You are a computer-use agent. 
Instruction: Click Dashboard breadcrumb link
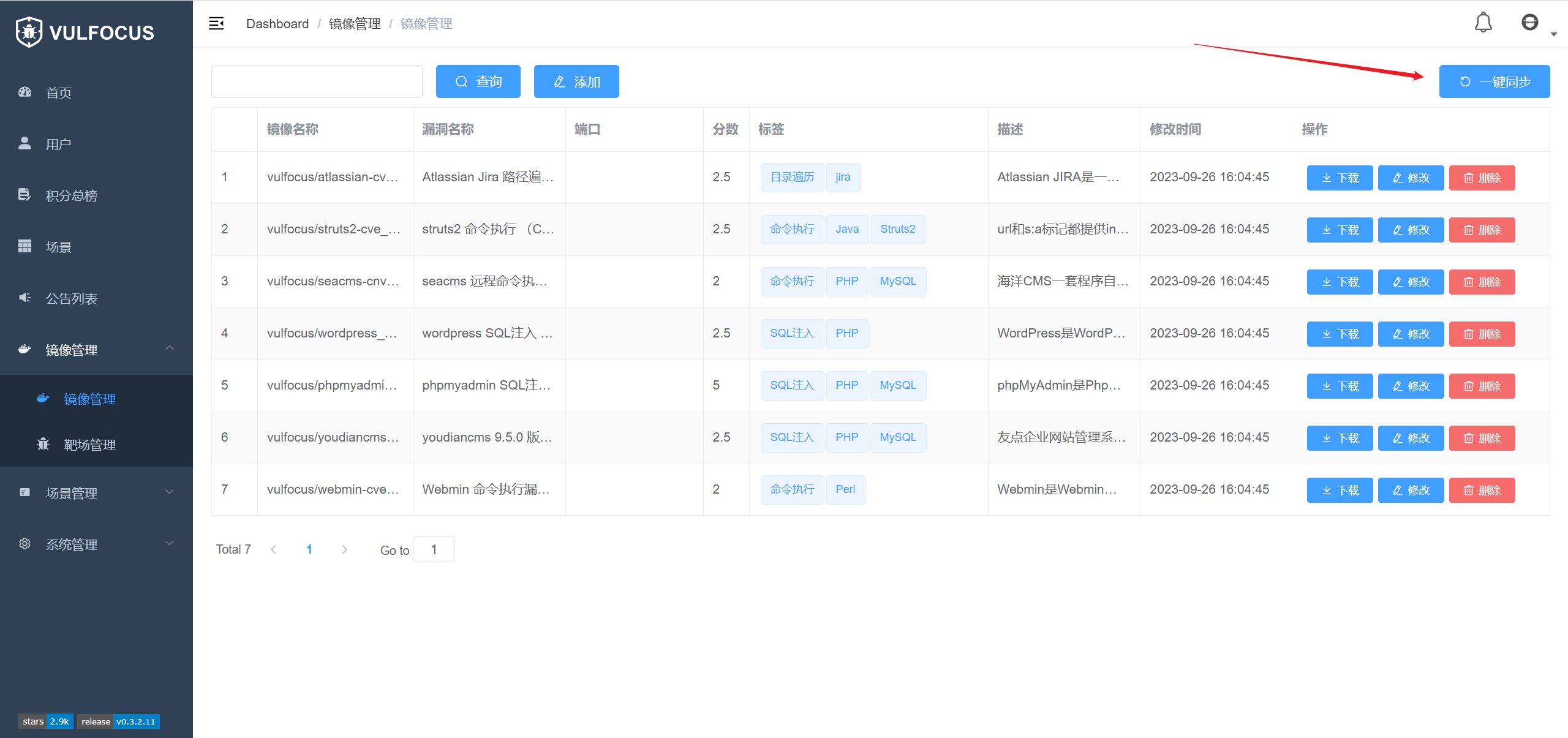tap(277, 24)
